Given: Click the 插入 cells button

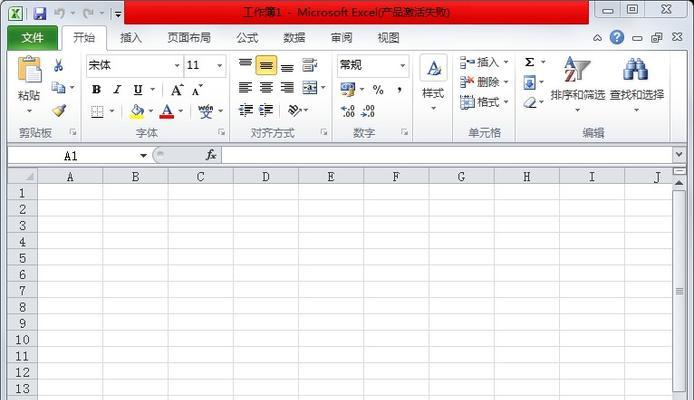Looking at the screenshot, I should [484, 62].
